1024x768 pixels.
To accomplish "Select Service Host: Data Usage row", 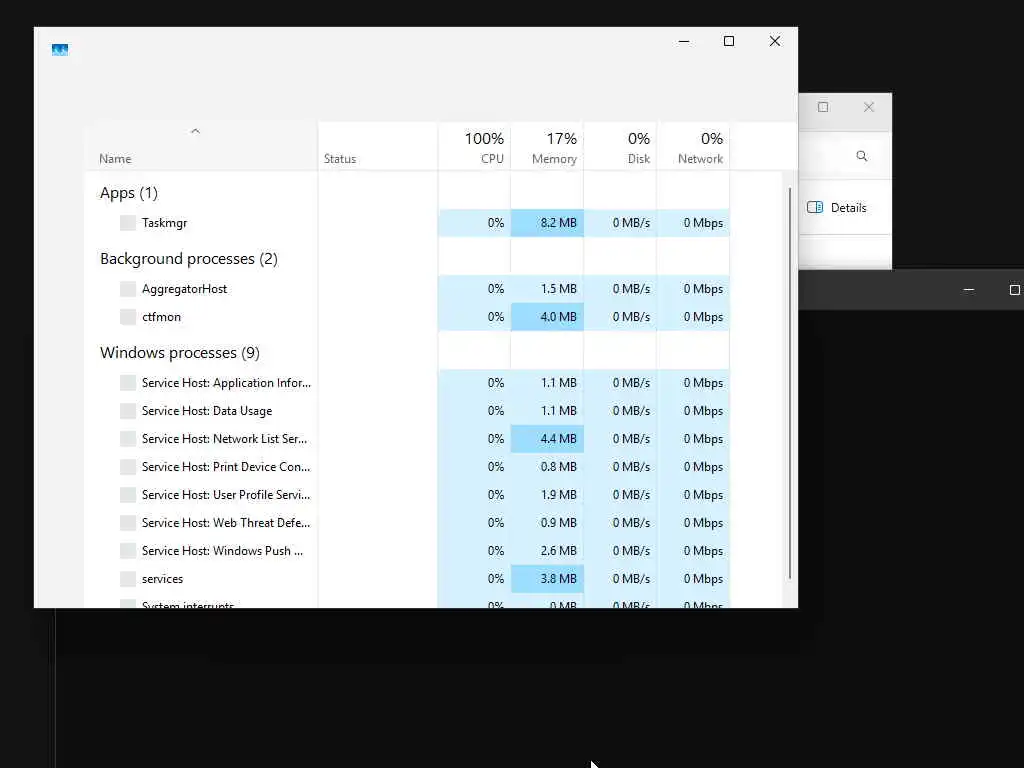I will [408, 411].
